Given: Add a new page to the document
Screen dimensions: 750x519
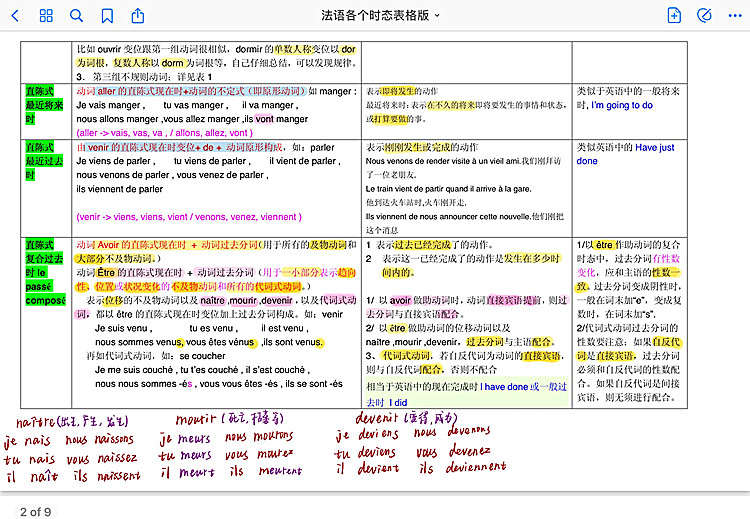Looking at the screenshot, I should pyautogui.click(x=674, y=16).
